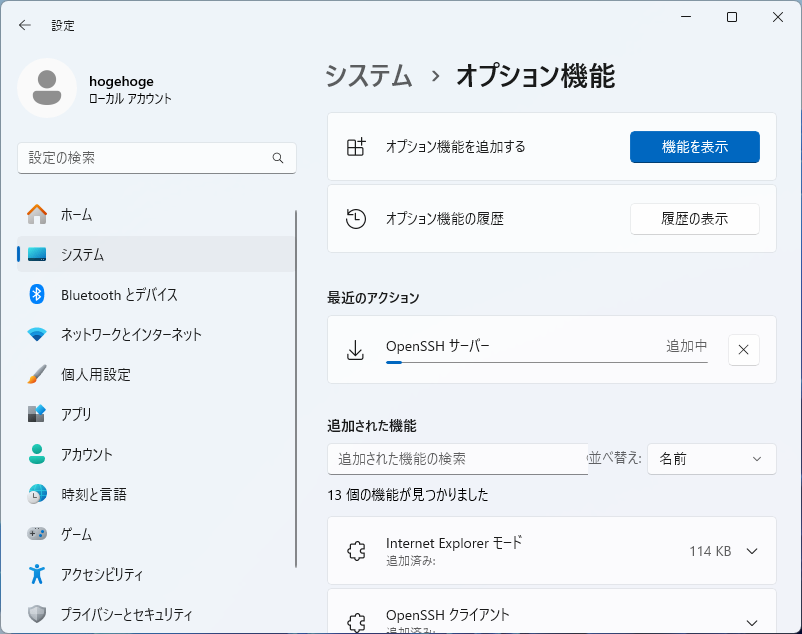Click the Accessibility figure icon
Viewport: 802px width, 634px height.
37,574
